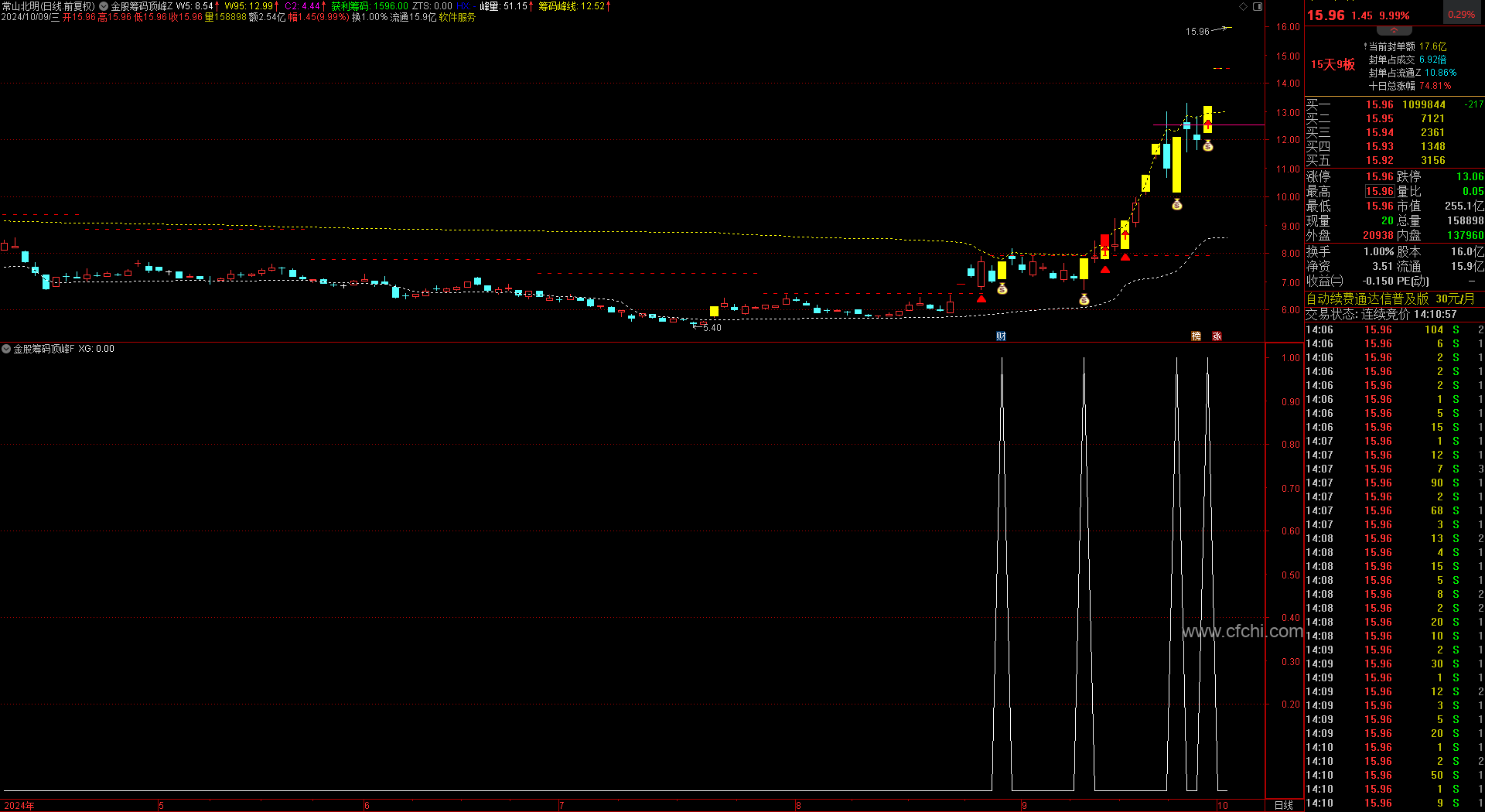
Task: Toggle the side panel layout icon
Action: point(1258,6)
